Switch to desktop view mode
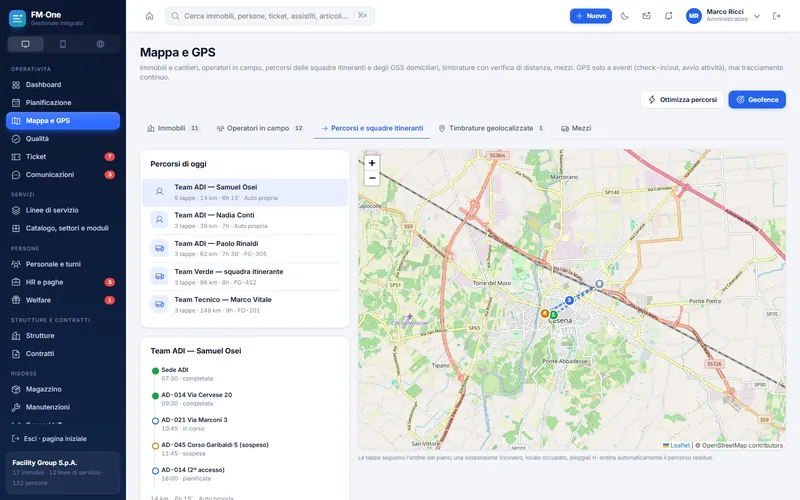 tap(26, 44)
